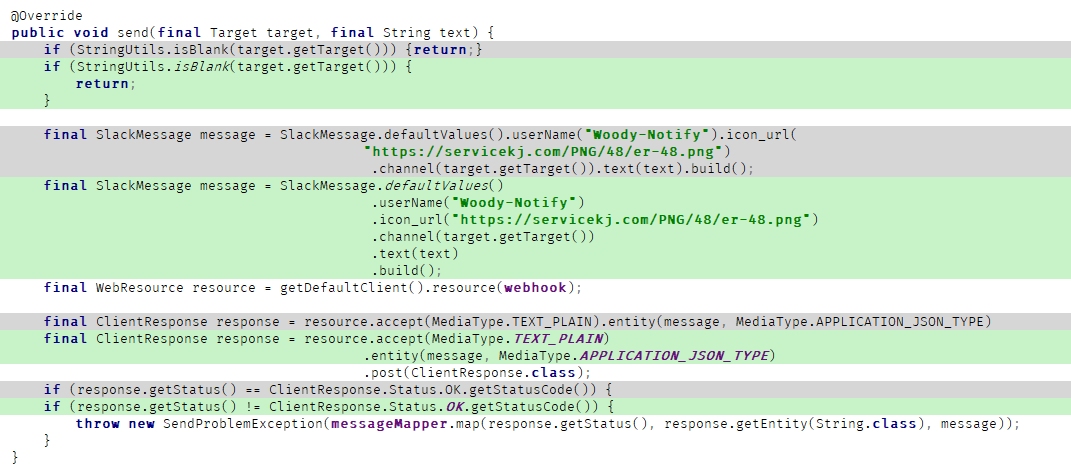Click '{return;}' on the gray isBlank line
Viewport: 1071px width, 470px height.
click(444, 50)
